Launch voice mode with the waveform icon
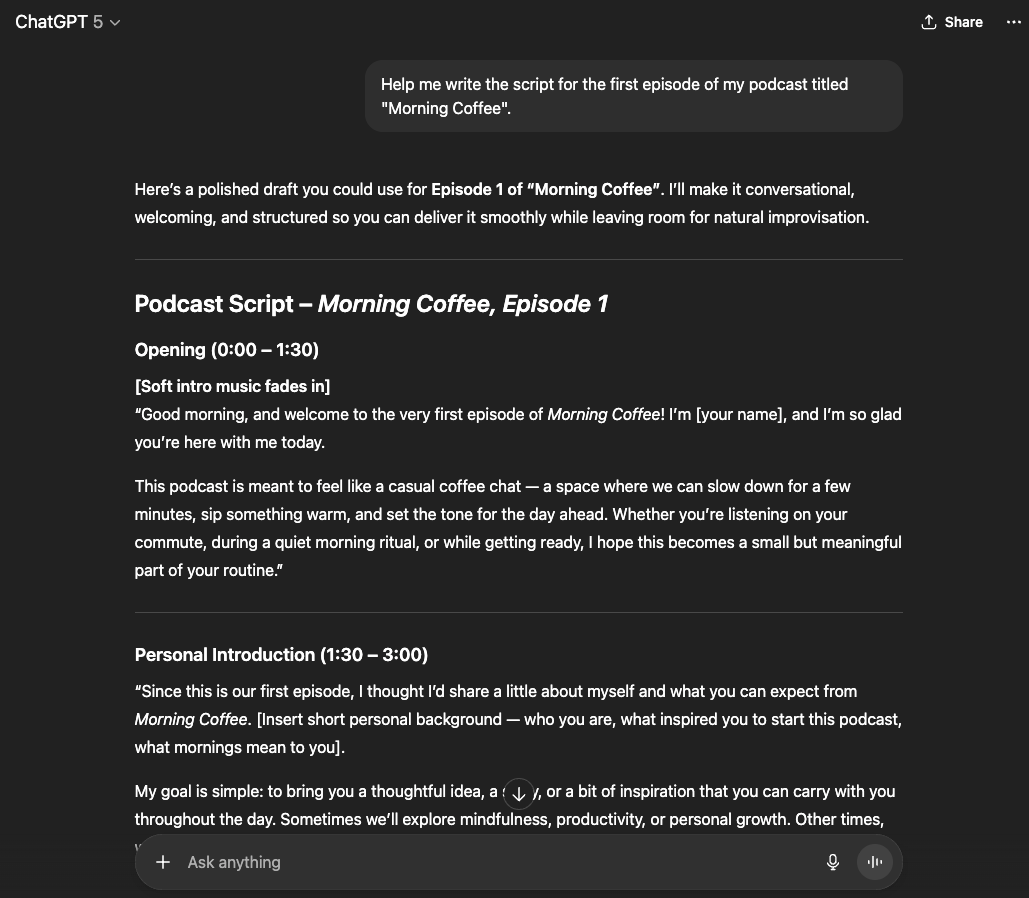The width and height of the screenshot is (1029, 898). (875, 862)
